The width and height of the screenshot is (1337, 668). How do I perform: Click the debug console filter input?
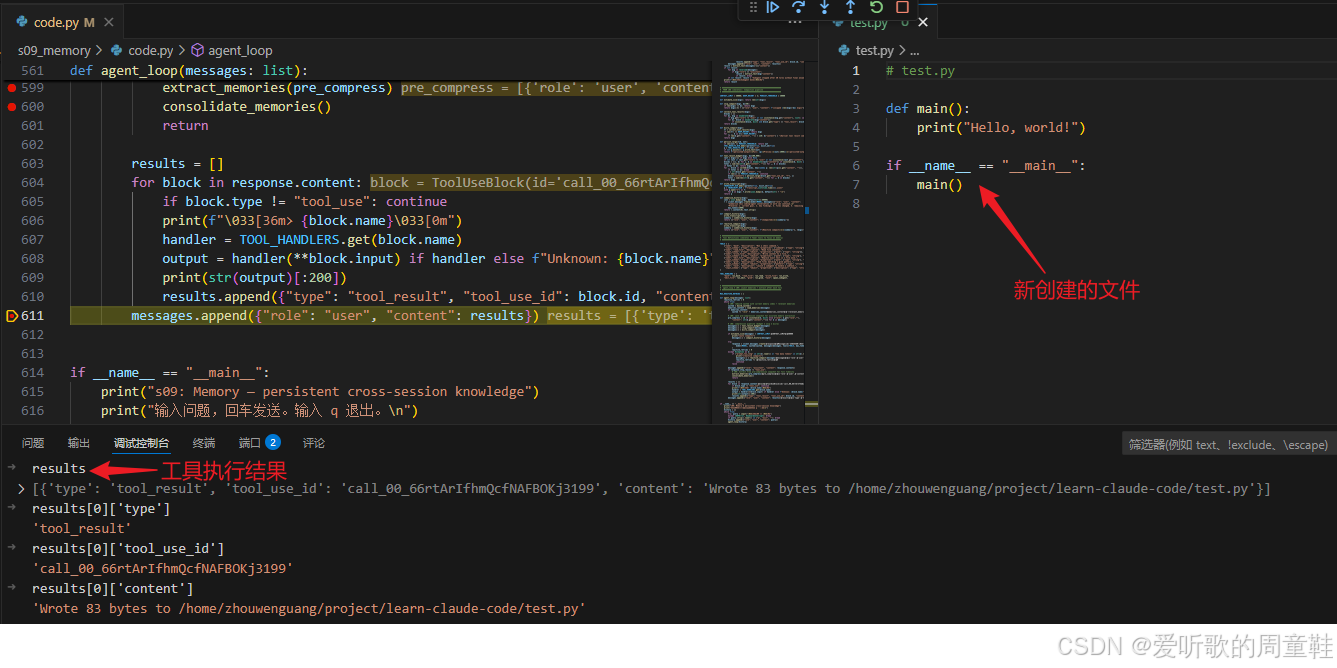[1228, 445]
